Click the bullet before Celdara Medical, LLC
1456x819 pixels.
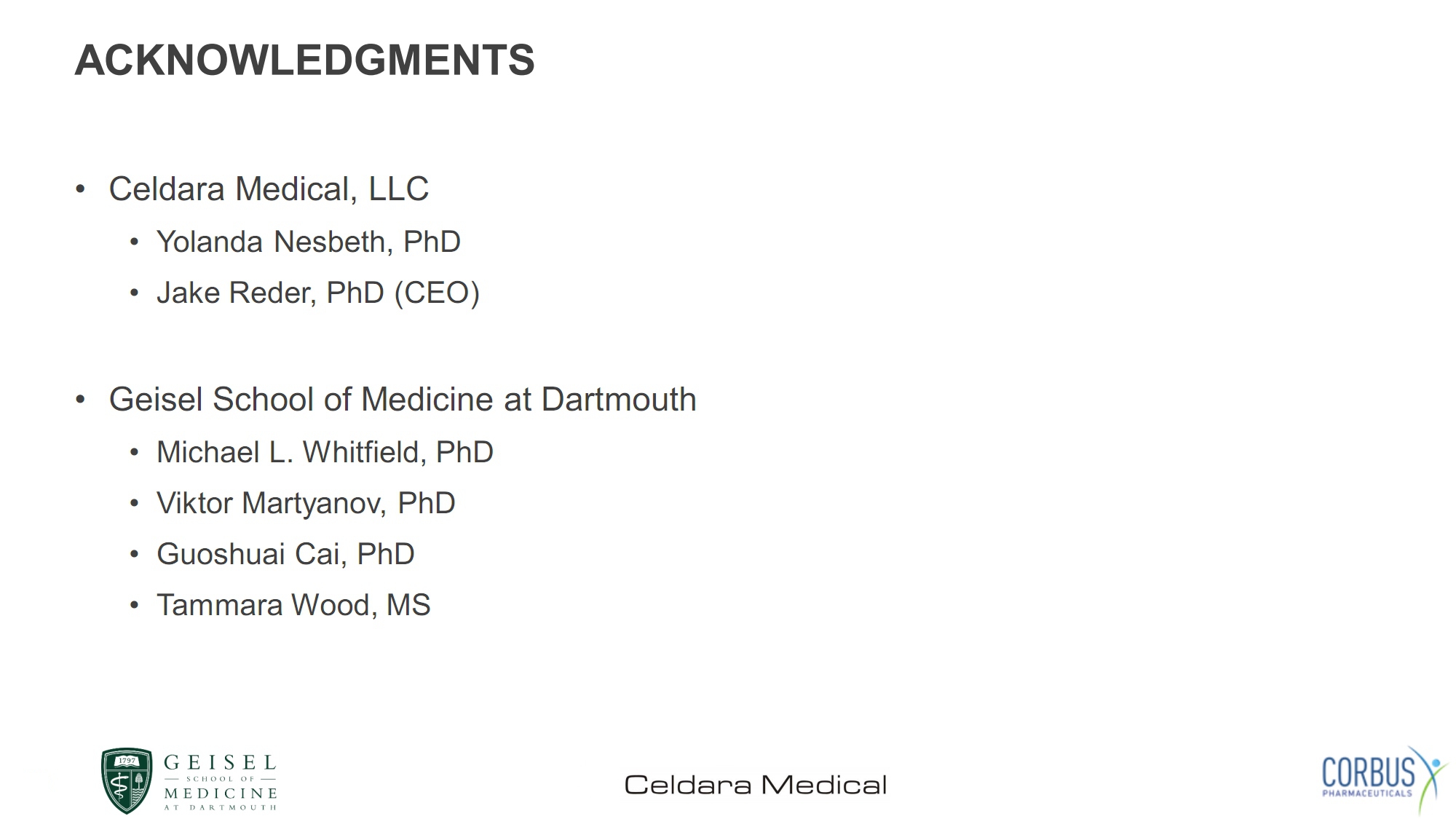point(80,190)
